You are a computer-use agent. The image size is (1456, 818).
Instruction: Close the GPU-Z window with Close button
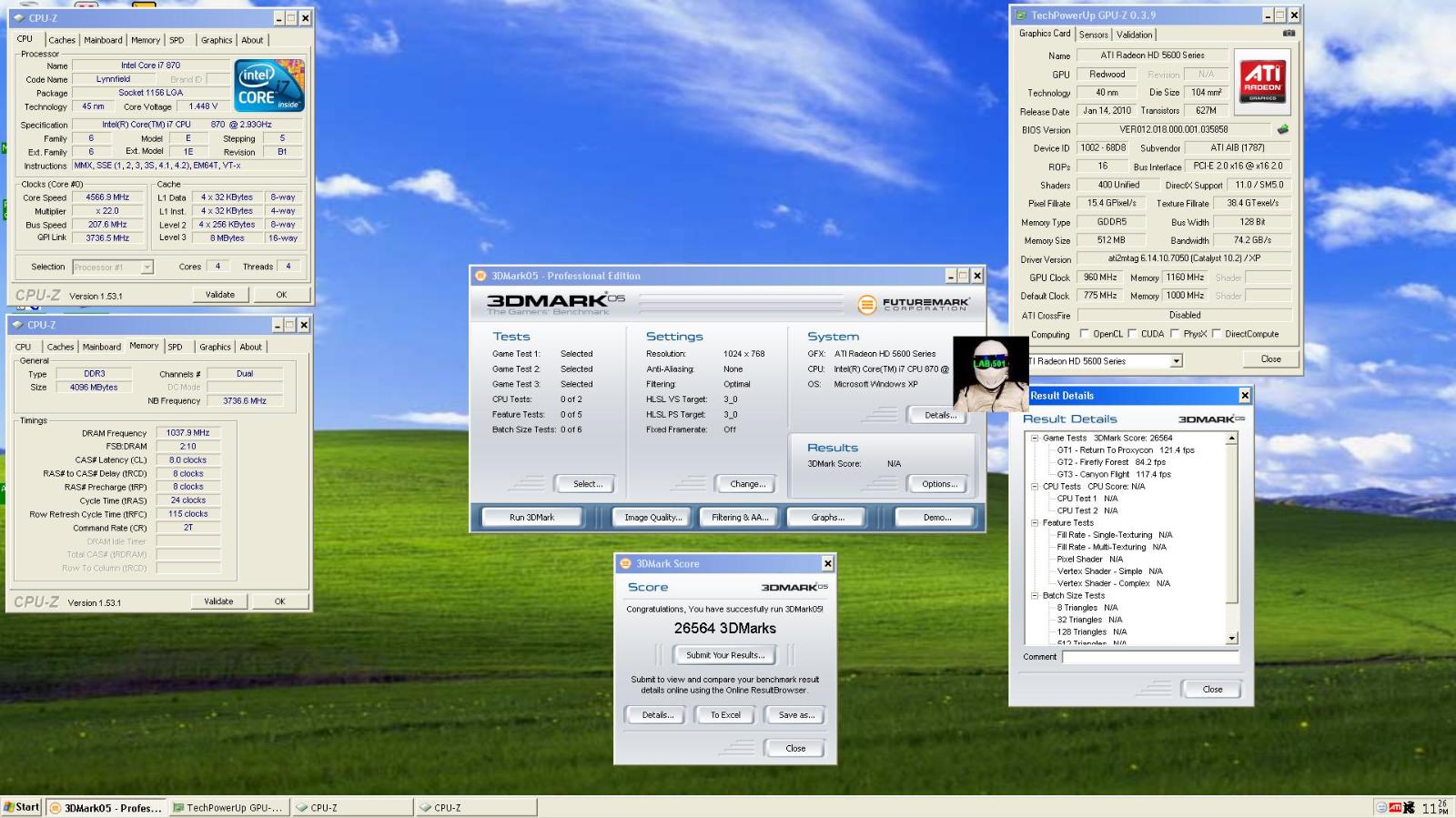[x=1270, y=359]
